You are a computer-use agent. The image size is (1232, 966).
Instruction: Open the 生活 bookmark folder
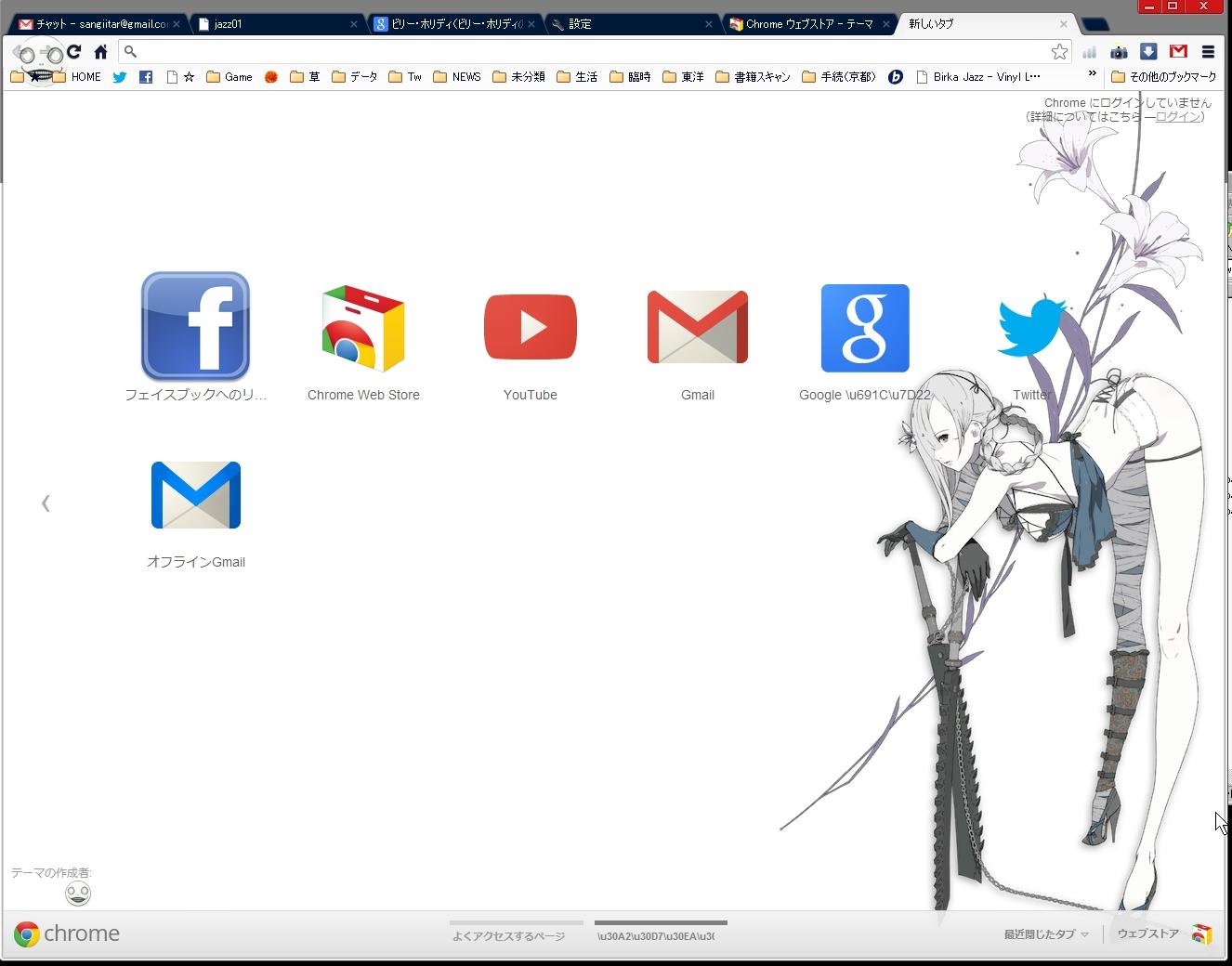(577, 77)
